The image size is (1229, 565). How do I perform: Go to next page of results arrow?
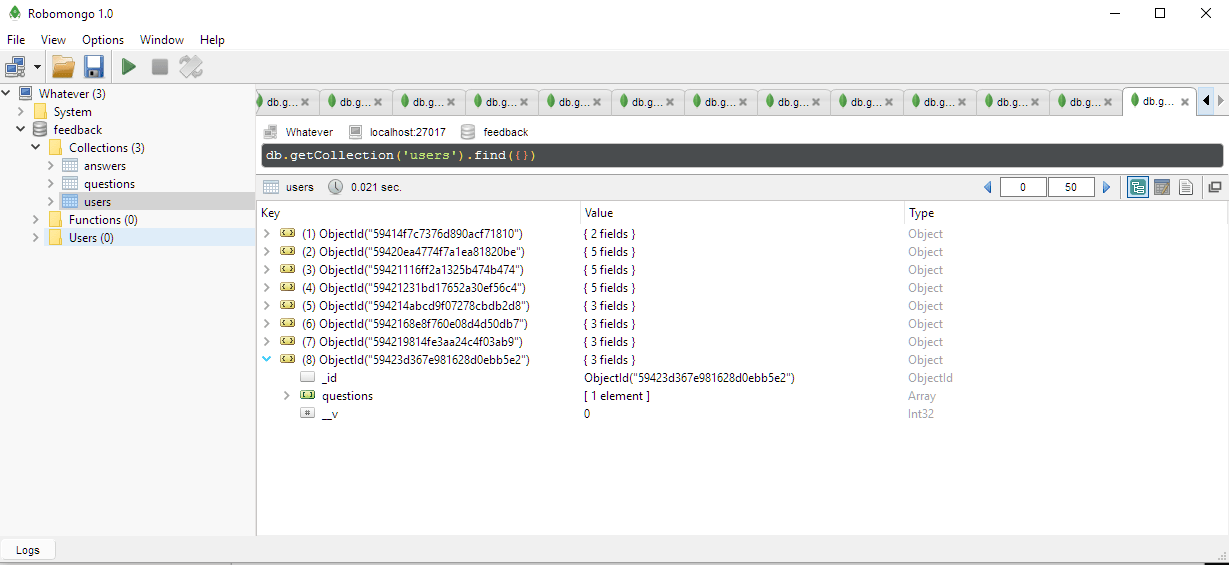coord(1106,187)
